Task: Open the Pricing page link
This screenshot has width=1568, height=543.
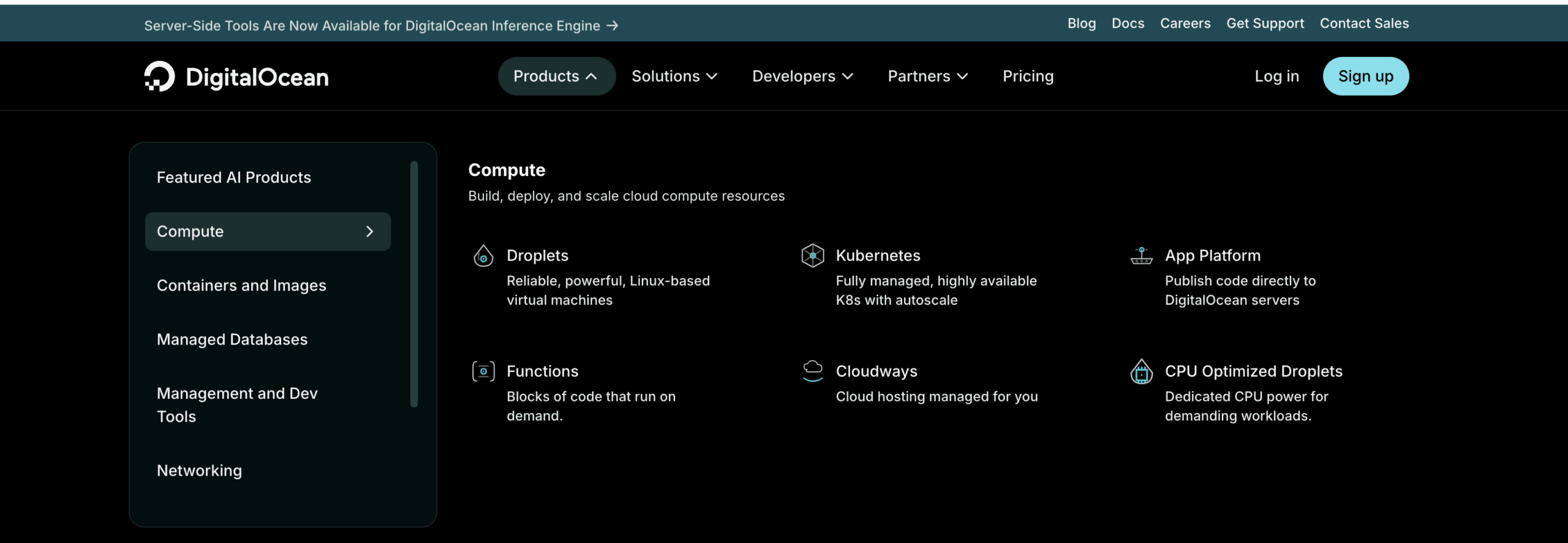Action: tap(1028, 76)
